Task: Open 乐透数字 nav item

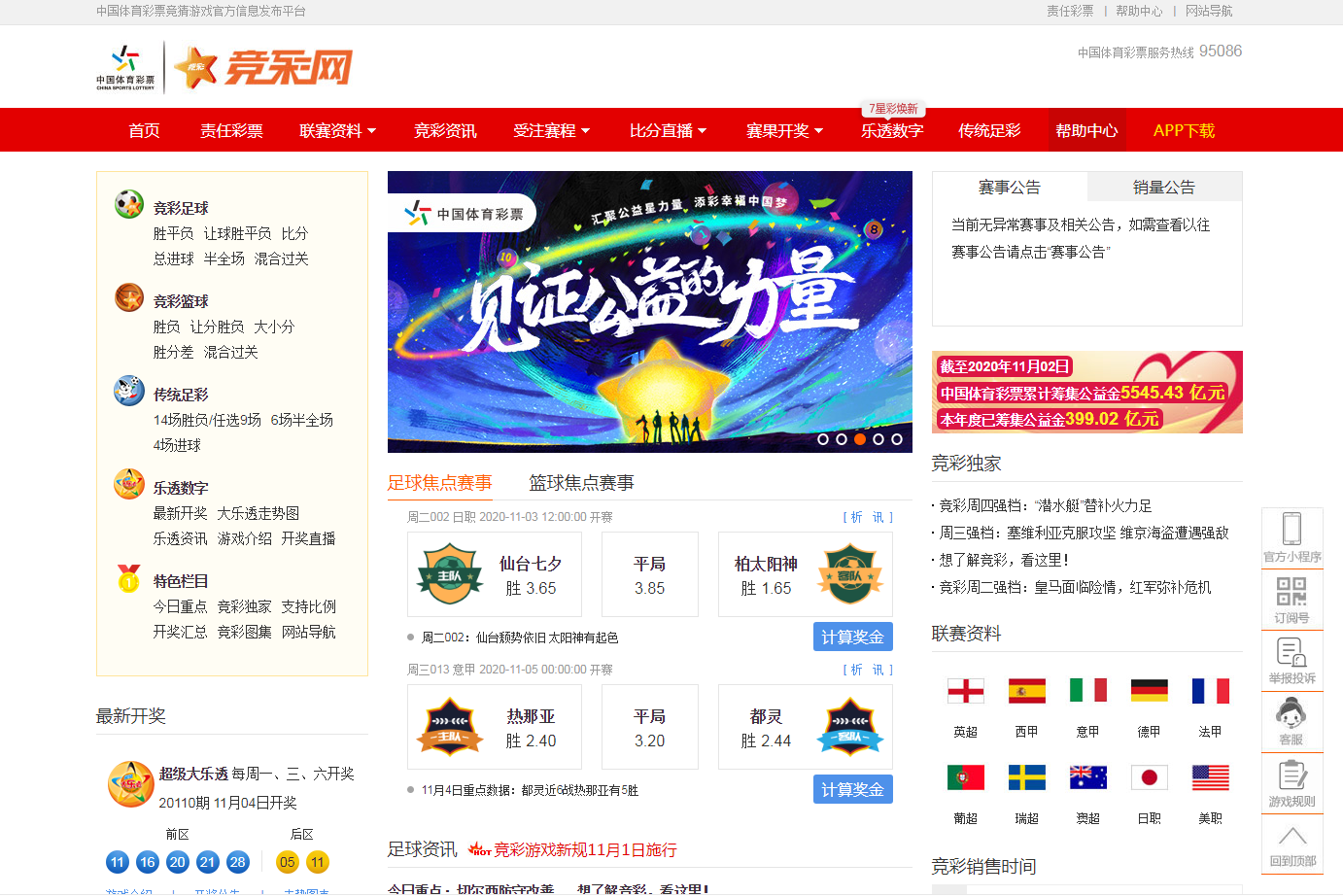Action: [x=892, y=130]
